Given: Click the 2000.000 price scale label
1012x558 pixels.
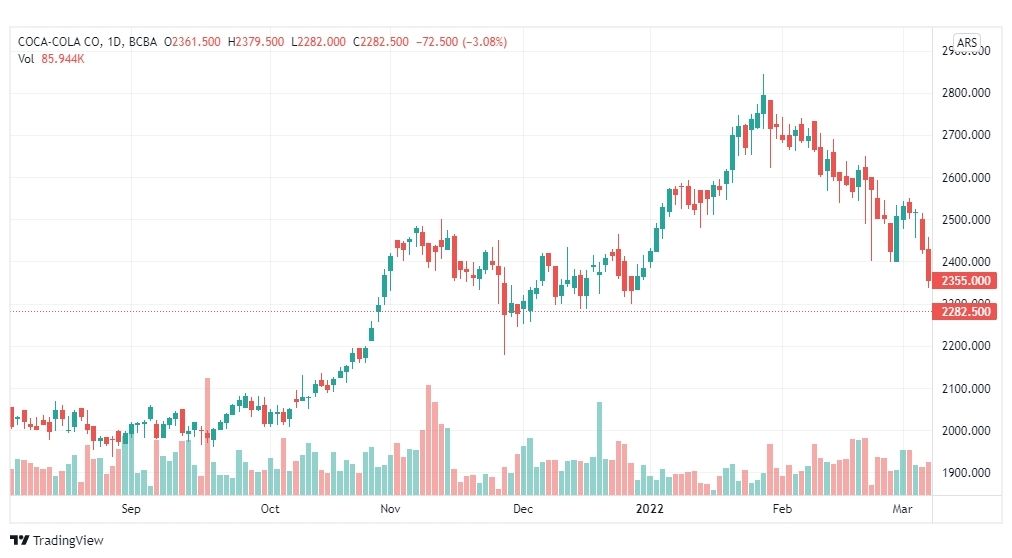Looking at the screenshot, I should pos(966,431).
